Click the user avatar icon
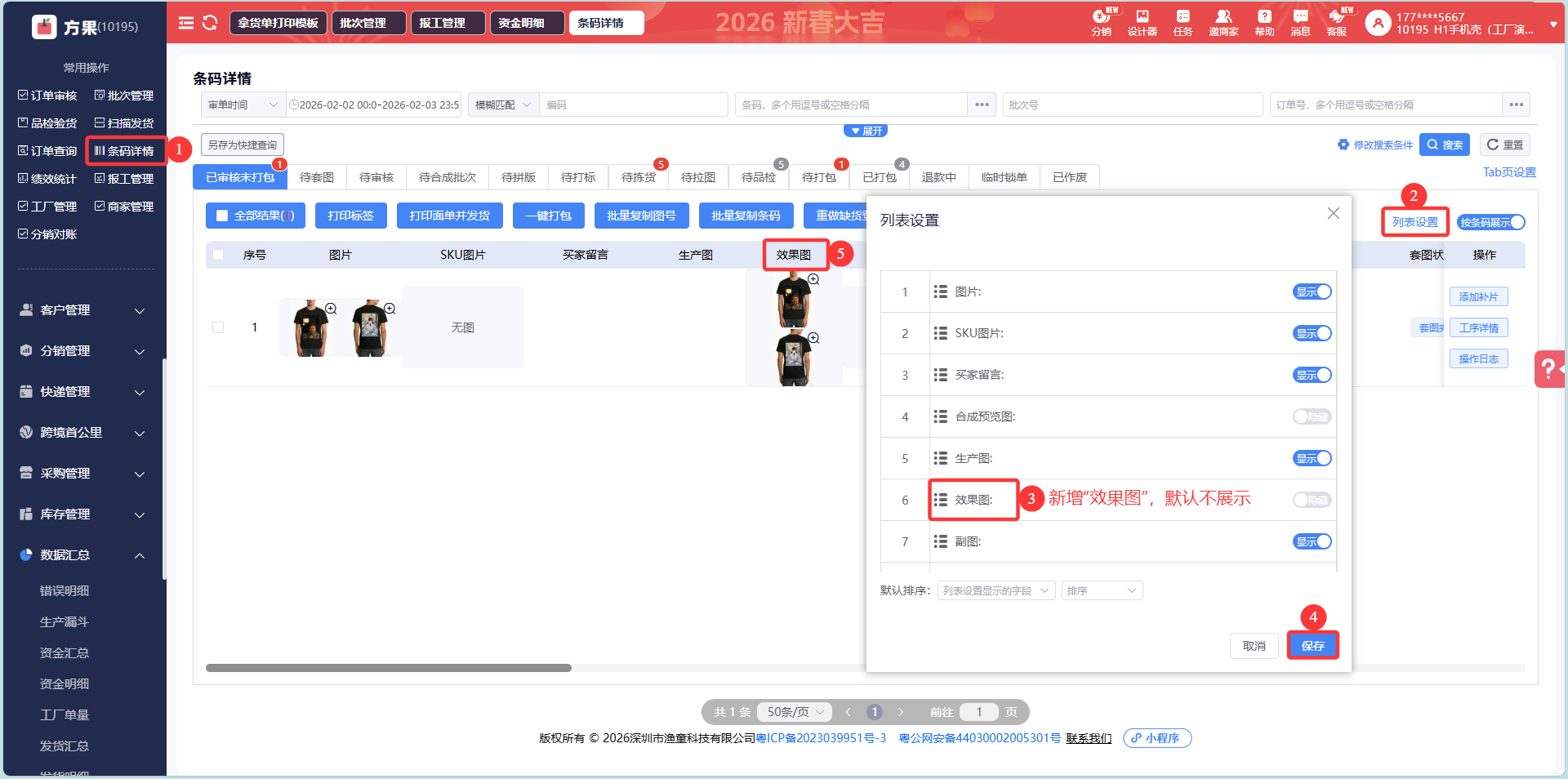 1378,23
